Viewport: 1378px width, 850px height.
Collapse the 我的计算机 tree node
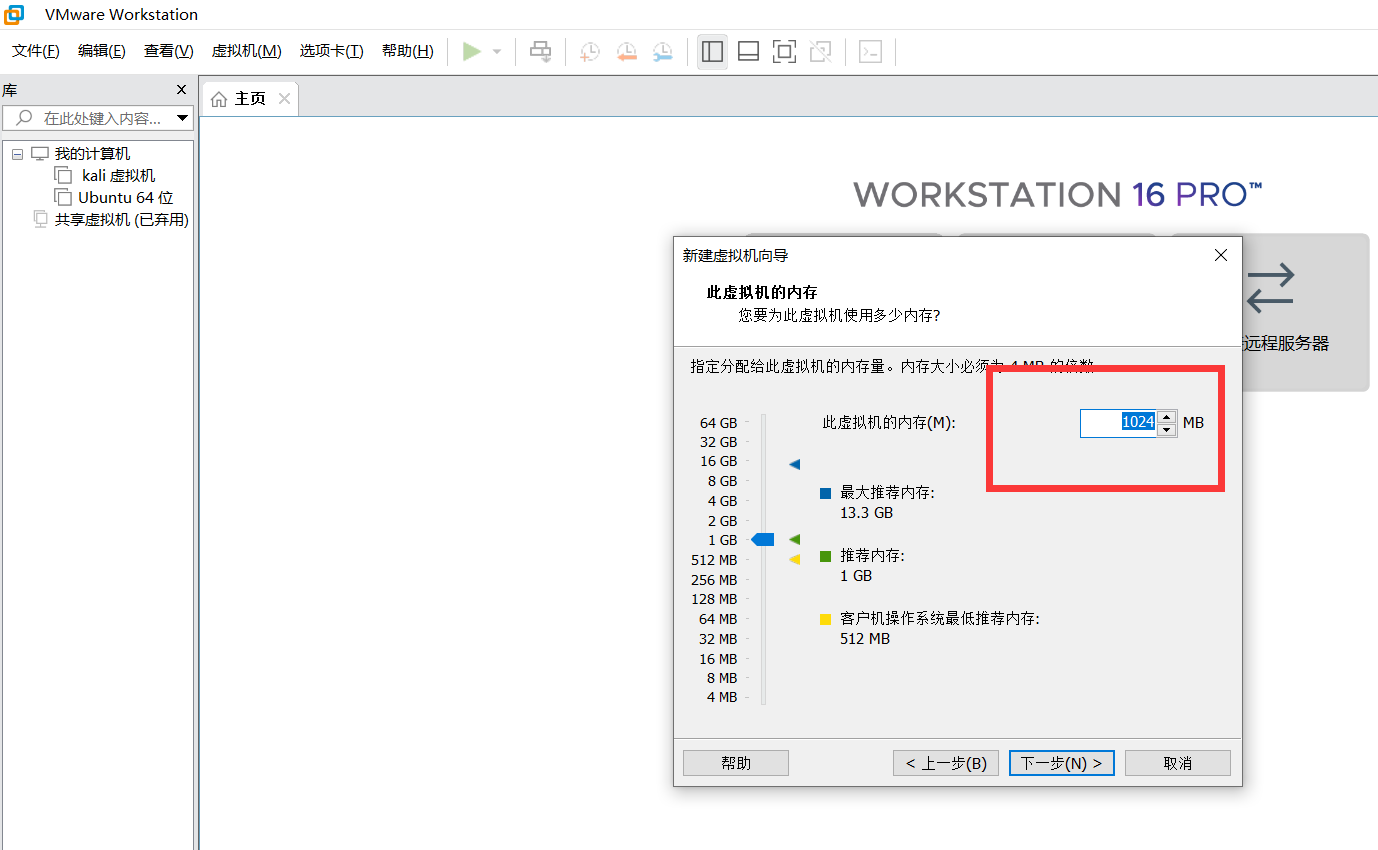18,155
